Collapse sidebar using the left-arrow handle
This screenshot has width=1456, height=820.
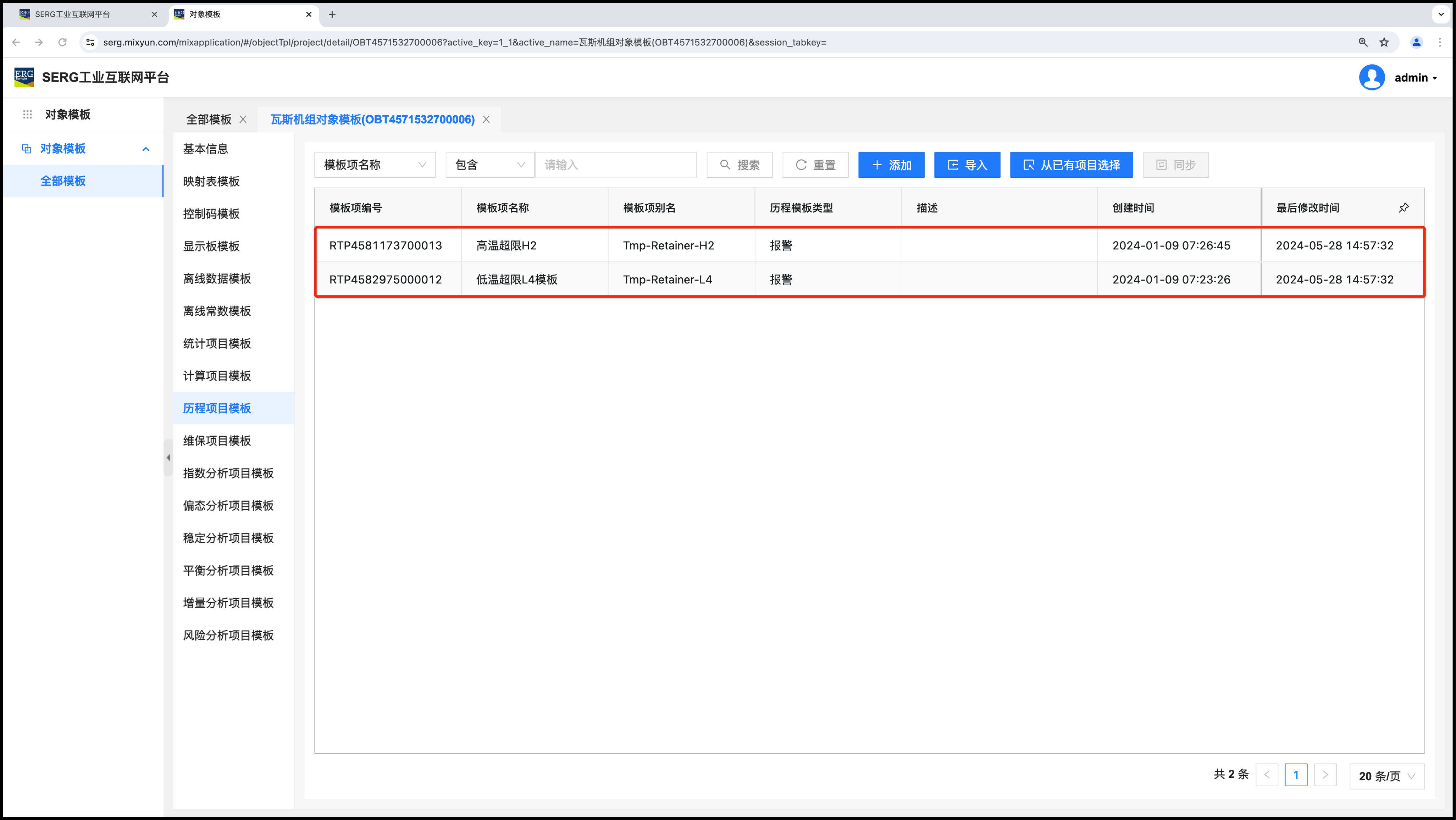point(168,457)
